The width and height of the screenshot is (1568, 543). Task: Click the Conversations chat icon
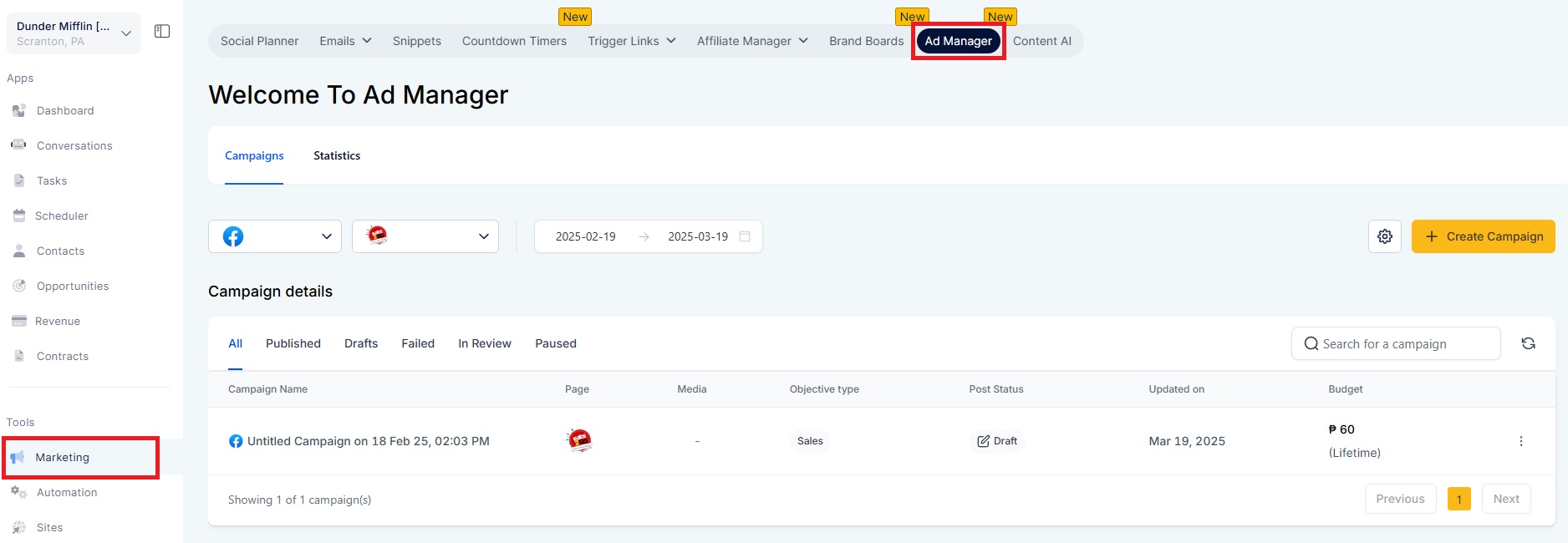18,145
